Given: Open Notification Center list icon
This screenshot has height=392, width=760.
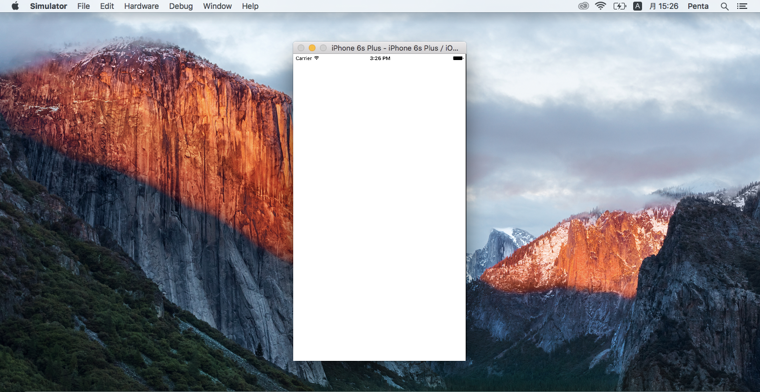Looking at the screenshot, I should point(742,6).
